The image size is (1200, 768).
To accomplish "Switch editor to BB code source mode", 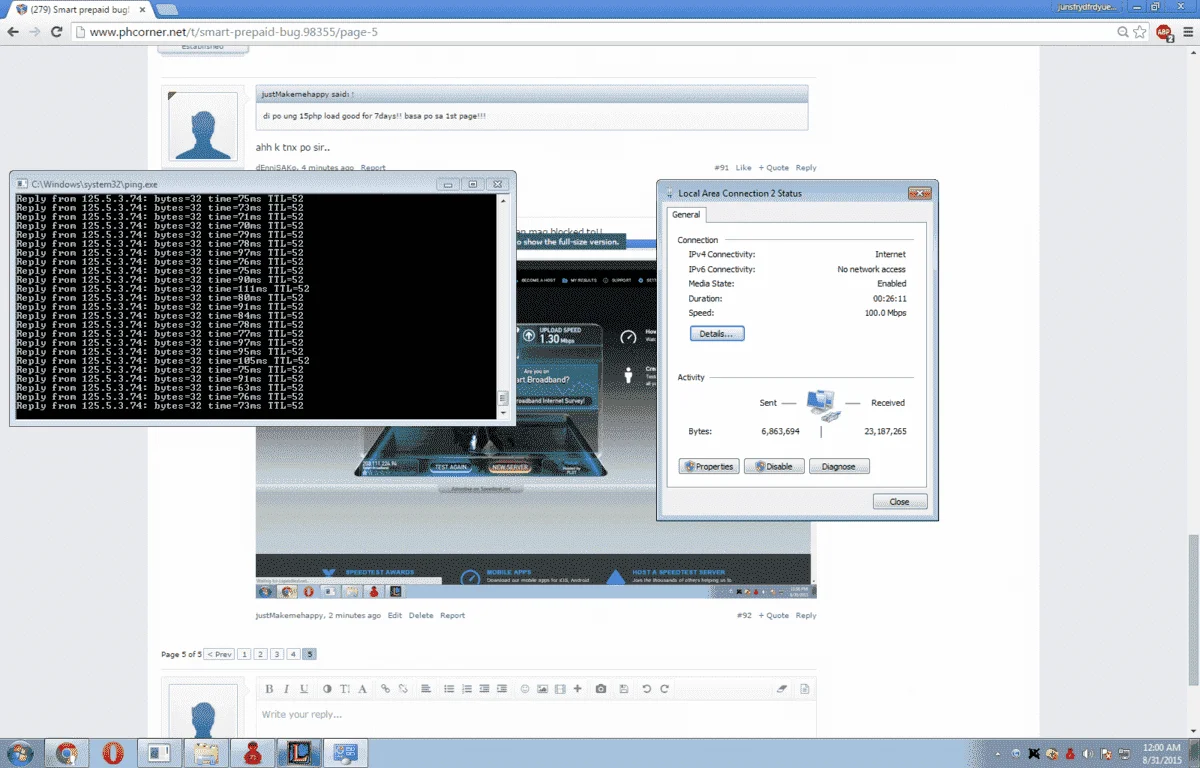I will [805, 689].
